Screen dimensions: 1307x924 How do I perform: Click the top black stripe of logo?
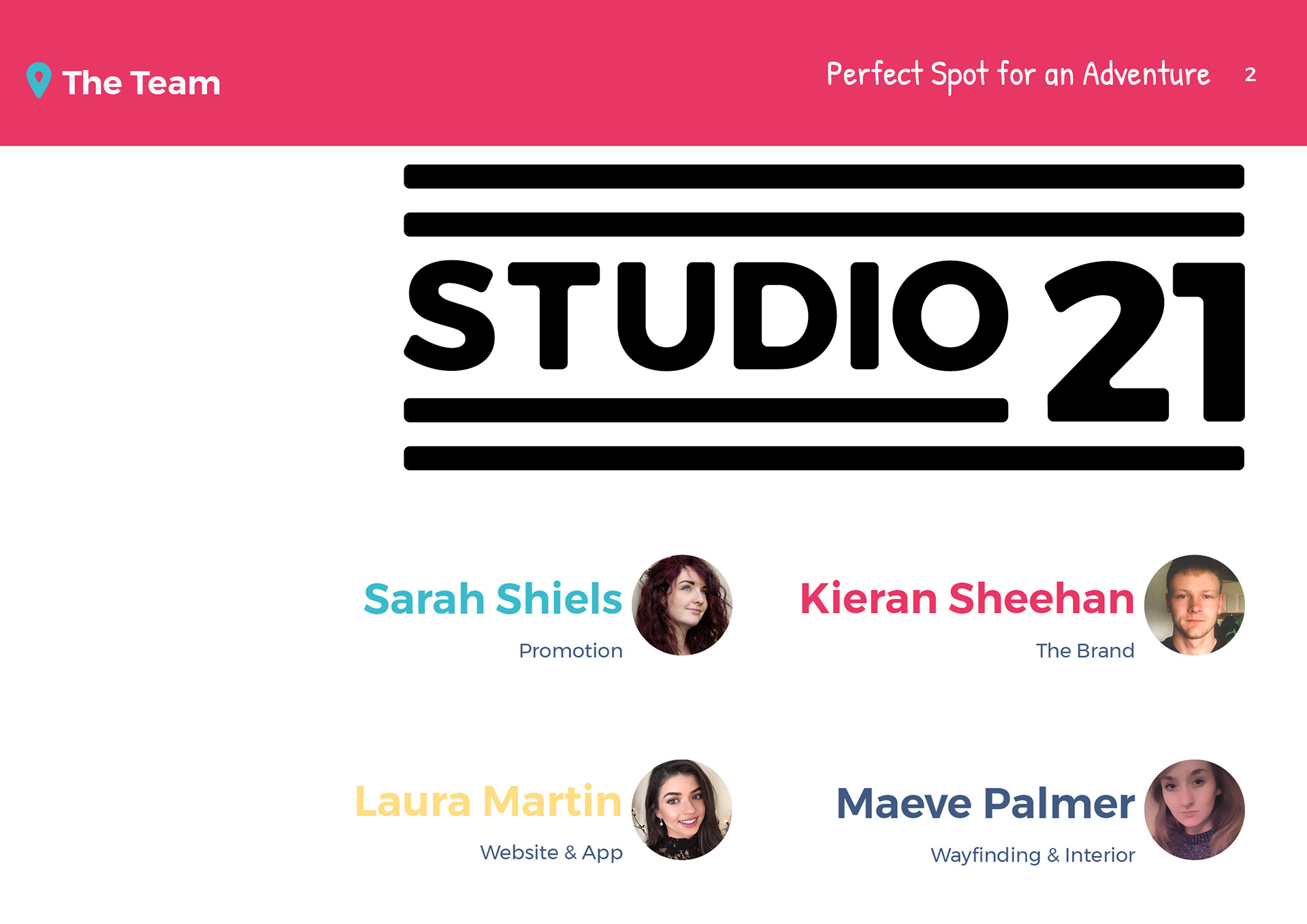click(824, 176)
